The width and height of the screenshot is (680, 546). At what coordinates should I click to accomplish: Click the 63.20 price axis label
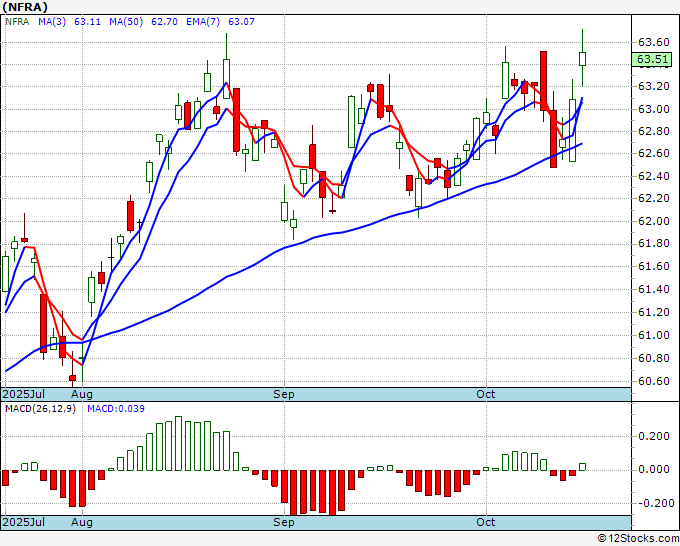pos(654,86)
